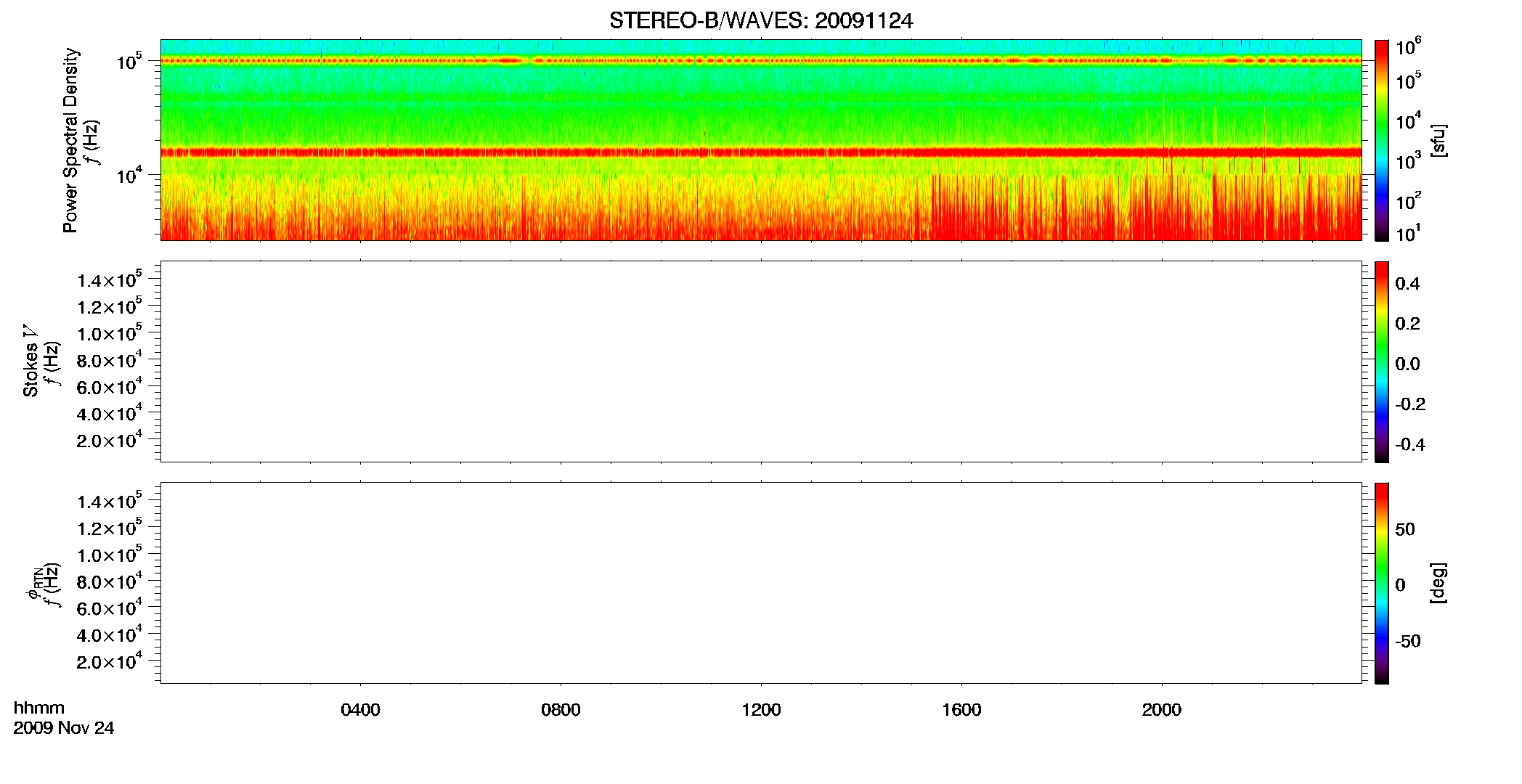Click the Power Spectral Density axis label

point(70,140)
